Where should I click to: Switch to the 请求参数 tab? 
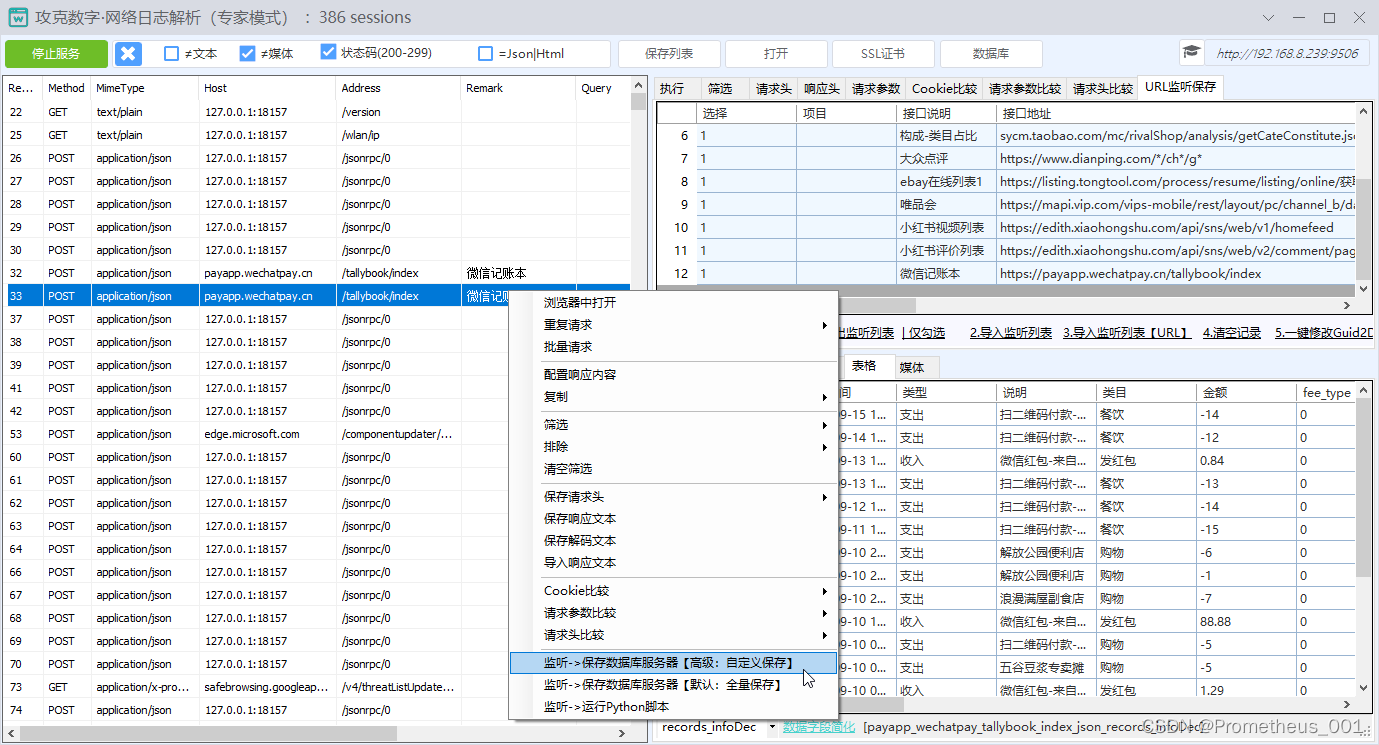[x=875, y=89]
